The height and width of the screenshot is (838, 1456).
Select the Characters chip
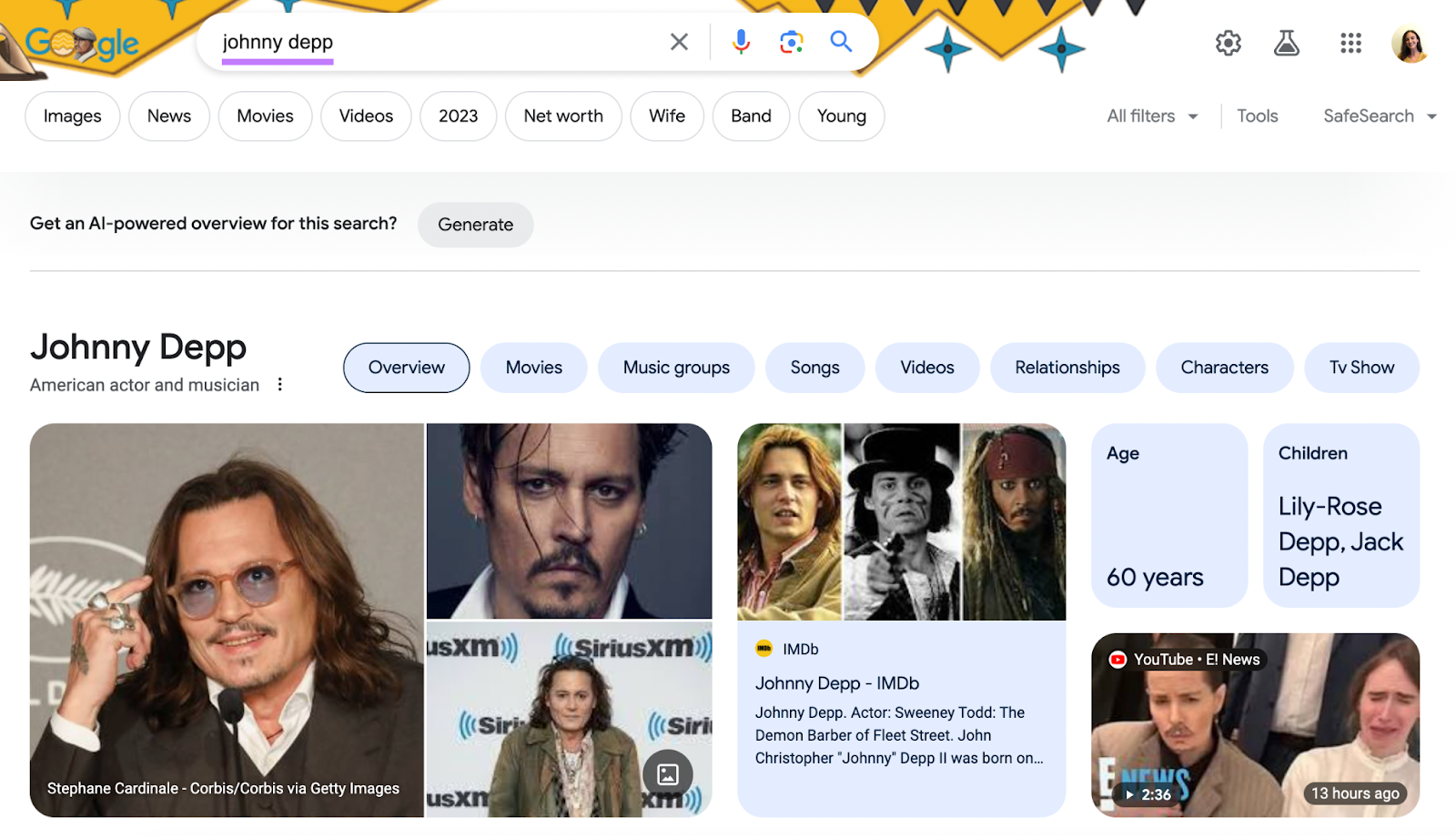click(1224, 368)
